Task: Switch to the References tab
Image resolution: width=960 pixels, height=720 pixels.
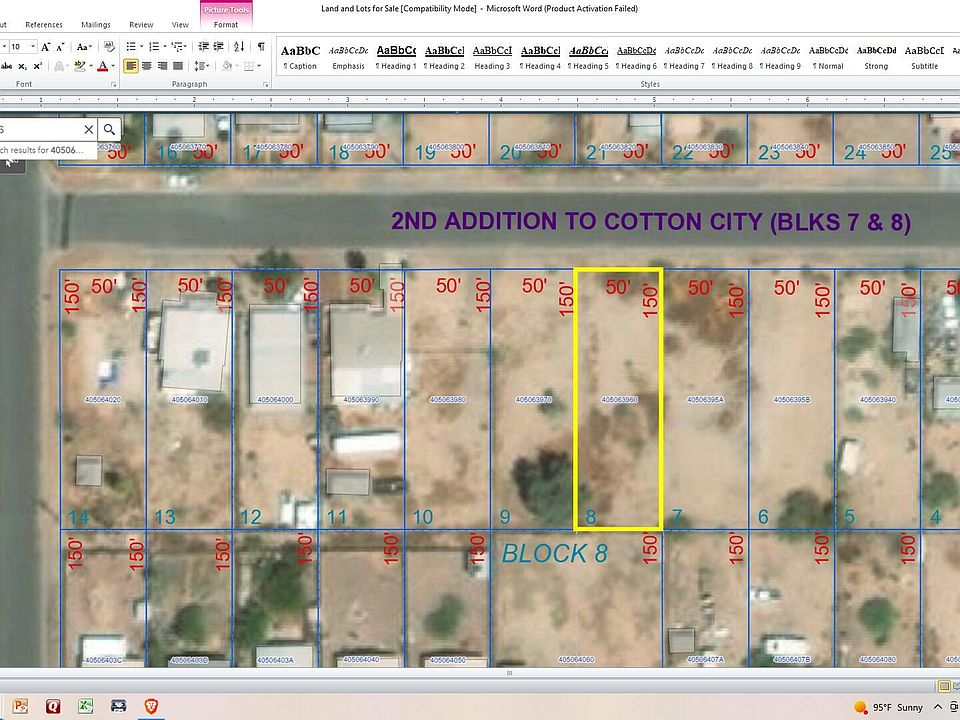Action: (x=44, y=25)
